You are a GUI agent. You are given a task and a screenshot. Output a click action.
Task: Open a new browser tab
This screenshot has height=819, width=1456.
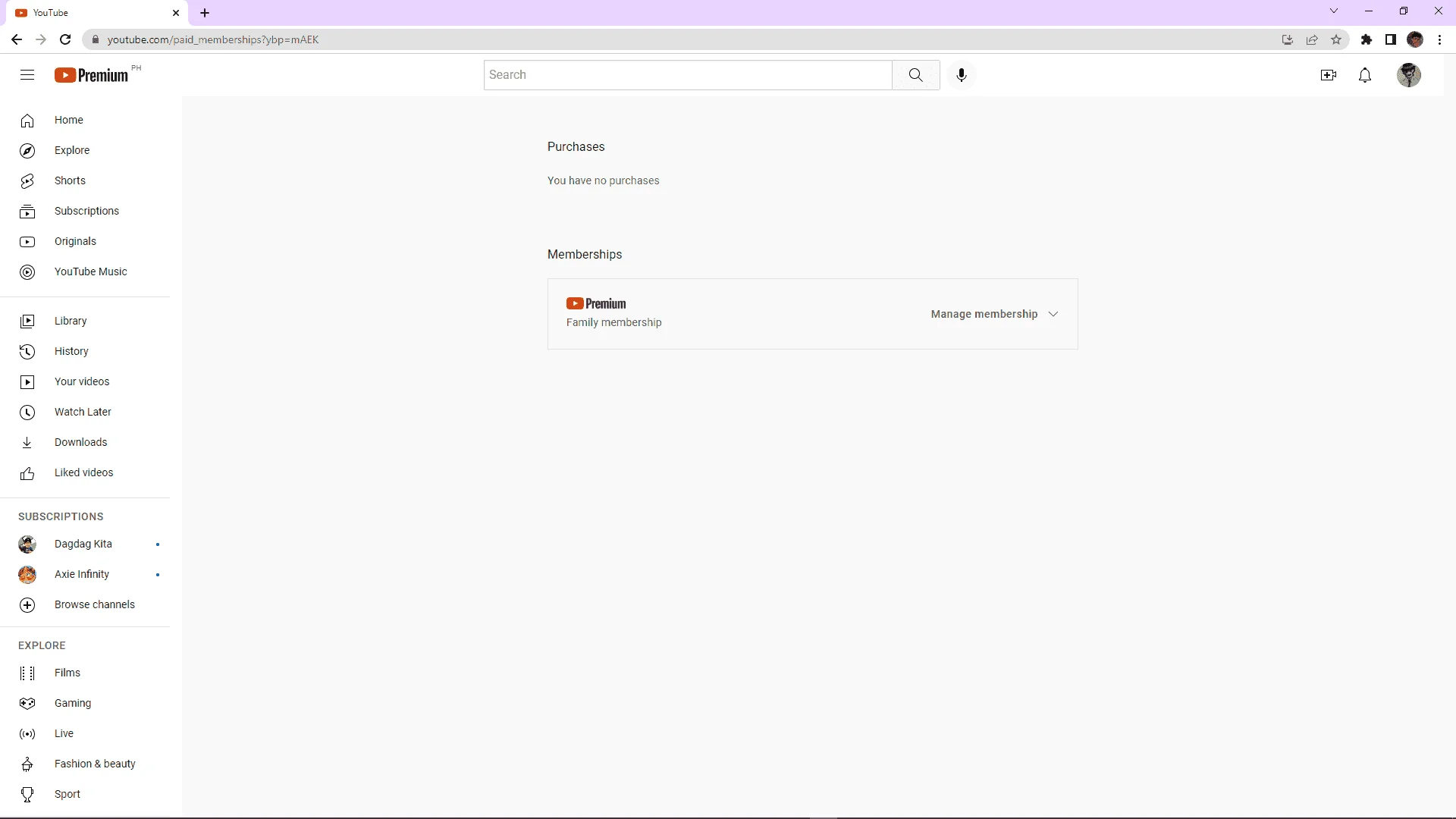[205, 13]
